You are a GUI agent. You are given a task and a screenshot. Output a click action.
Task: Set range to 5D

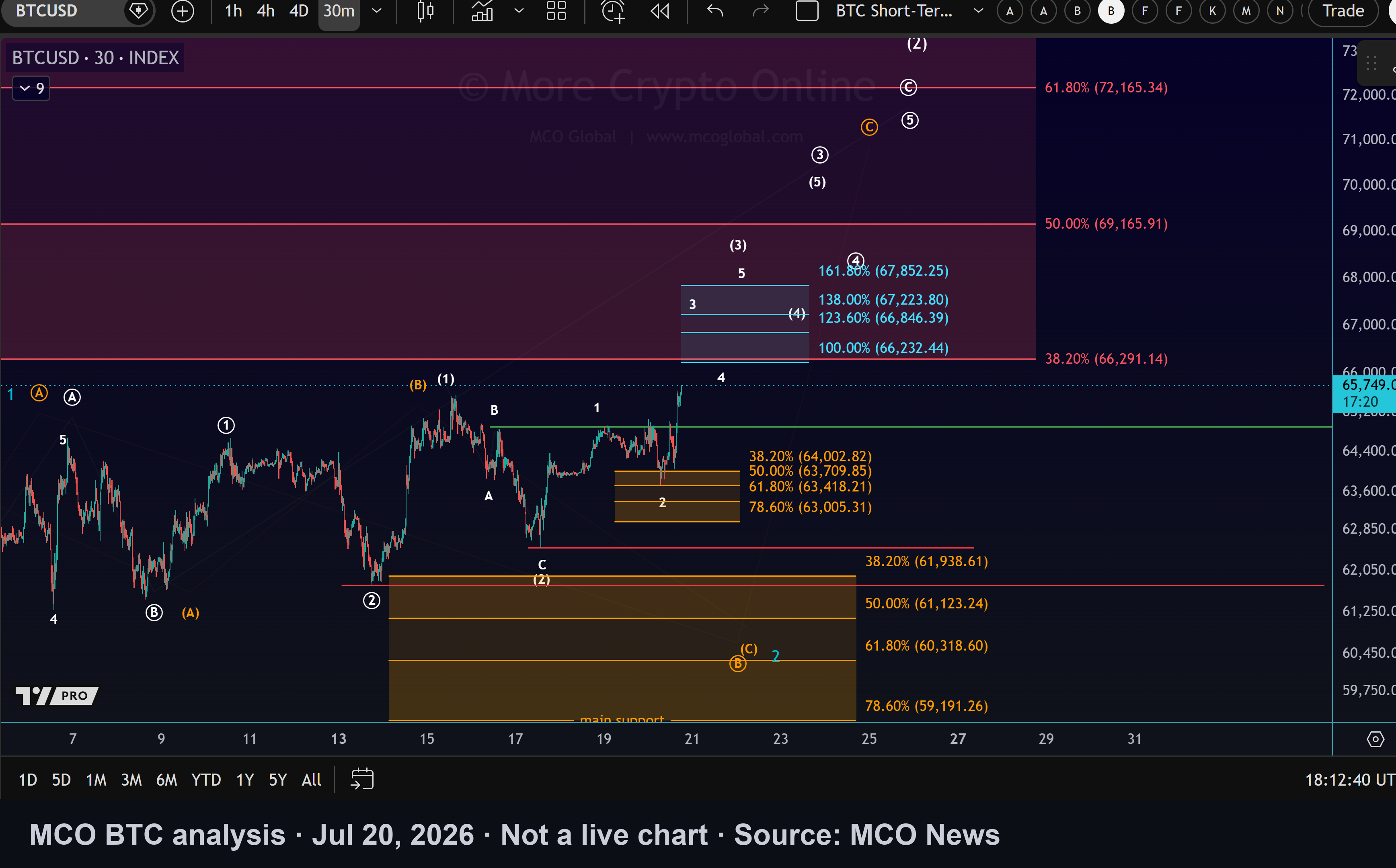click(62, 780)
